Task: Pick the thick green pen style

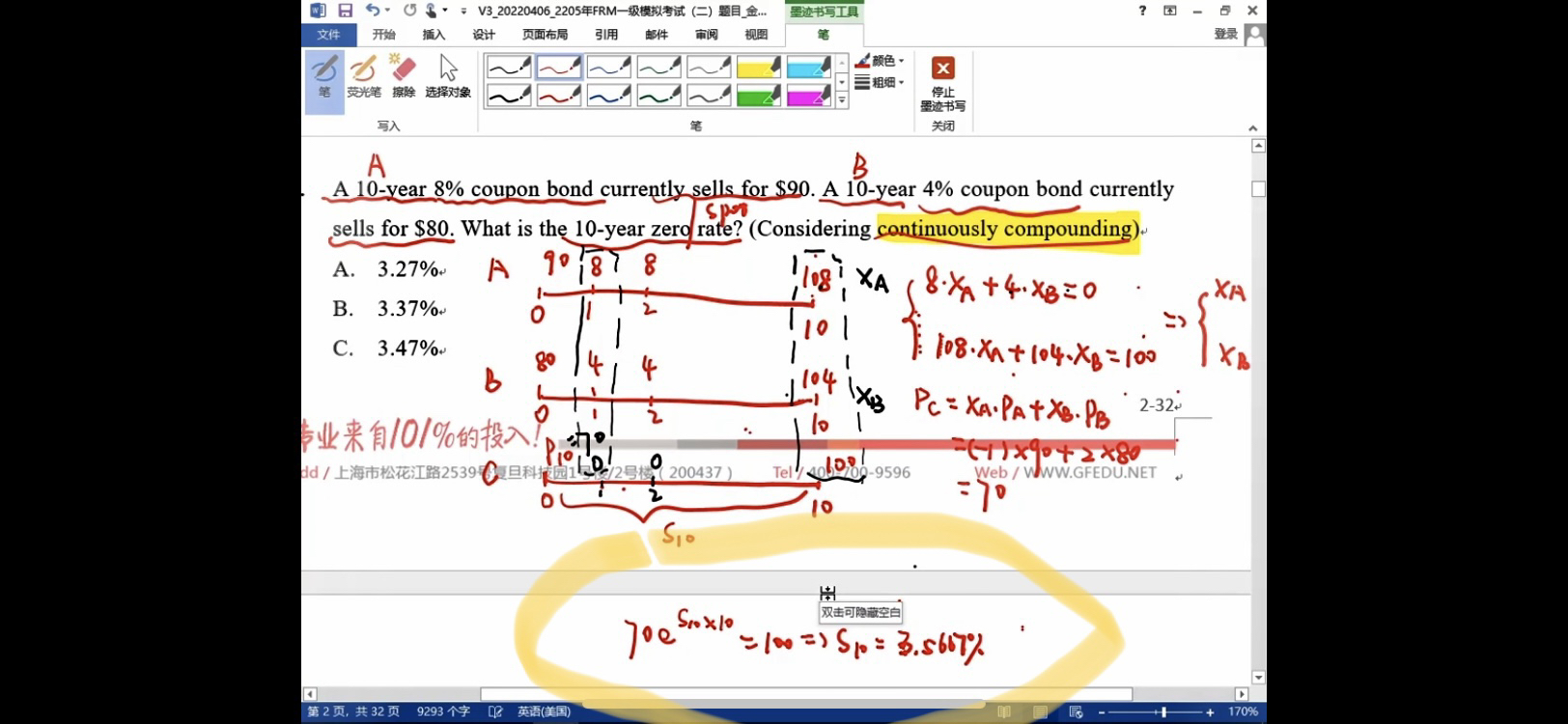Action: click(x=659, y=95)
